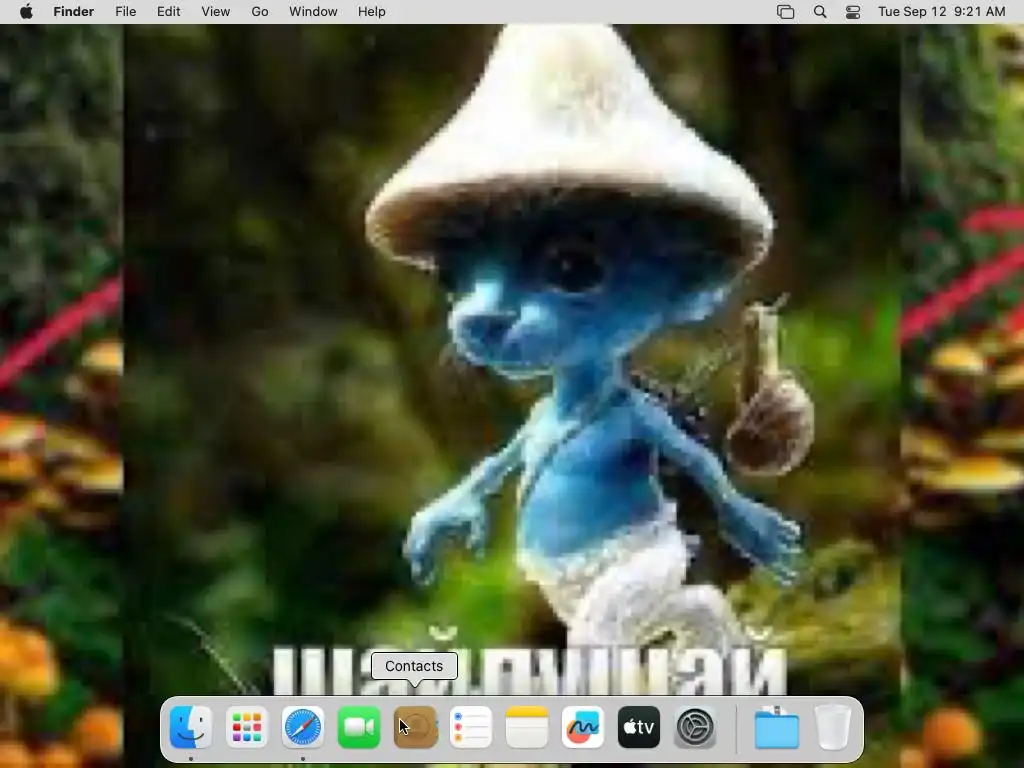Open Launchpad in the Dock
This screenshot has height=768, width=1024.
click(247, 728)
